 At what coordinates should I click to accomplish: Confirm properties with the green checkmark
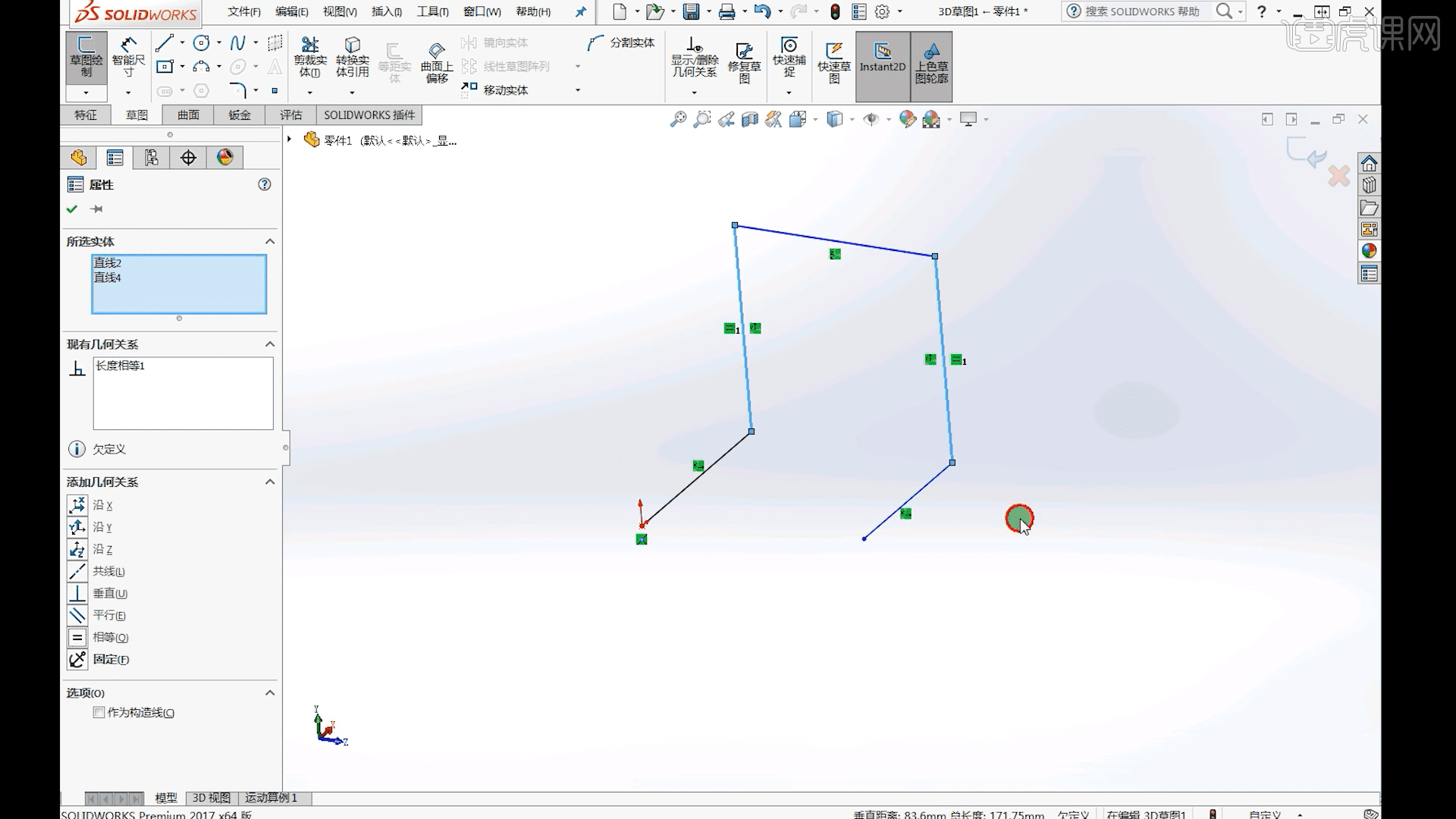pyautogui.click(x=72, y=209)
